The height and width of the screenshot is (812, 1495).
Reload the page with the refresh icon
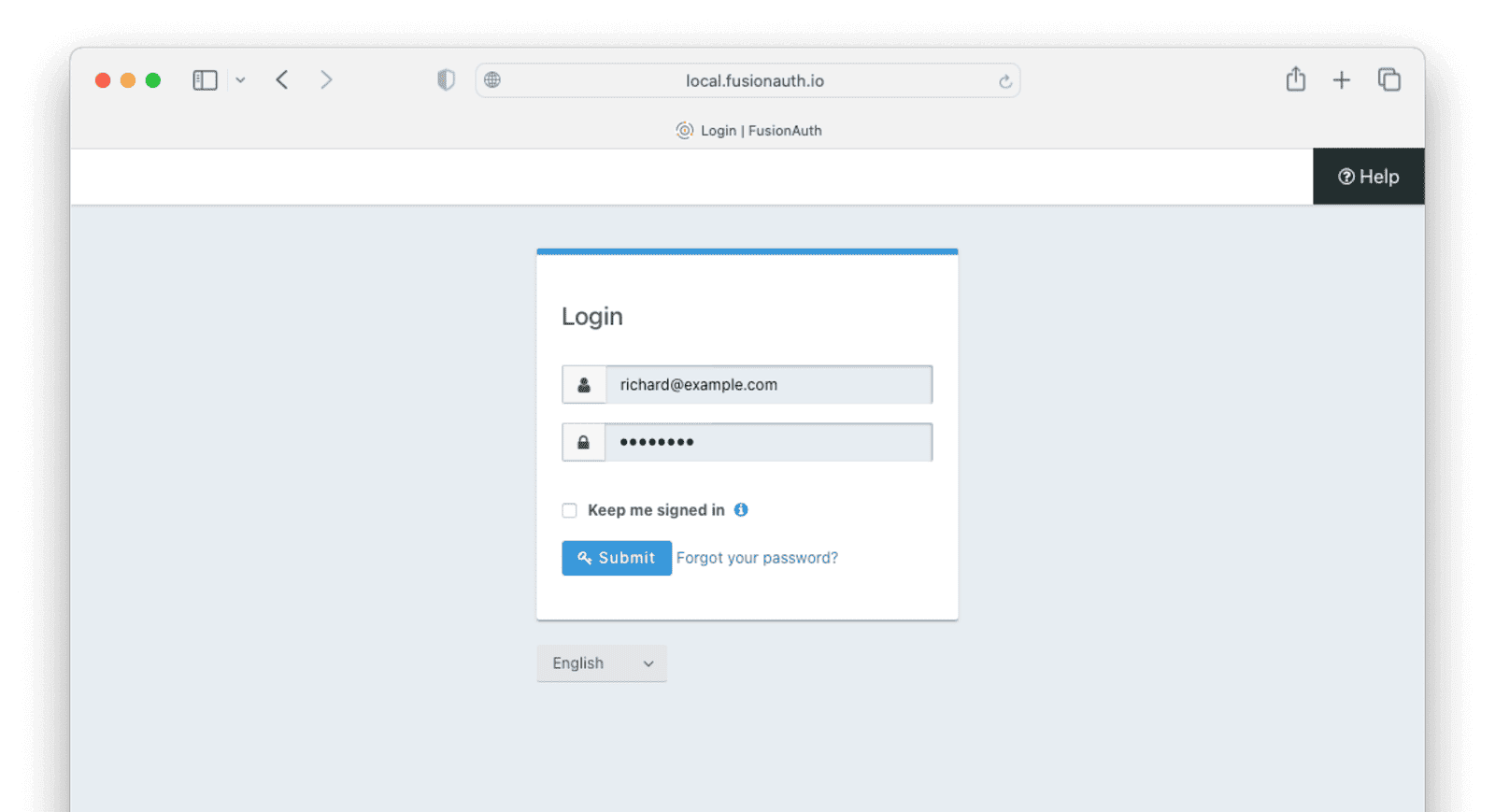point(1005,81)
